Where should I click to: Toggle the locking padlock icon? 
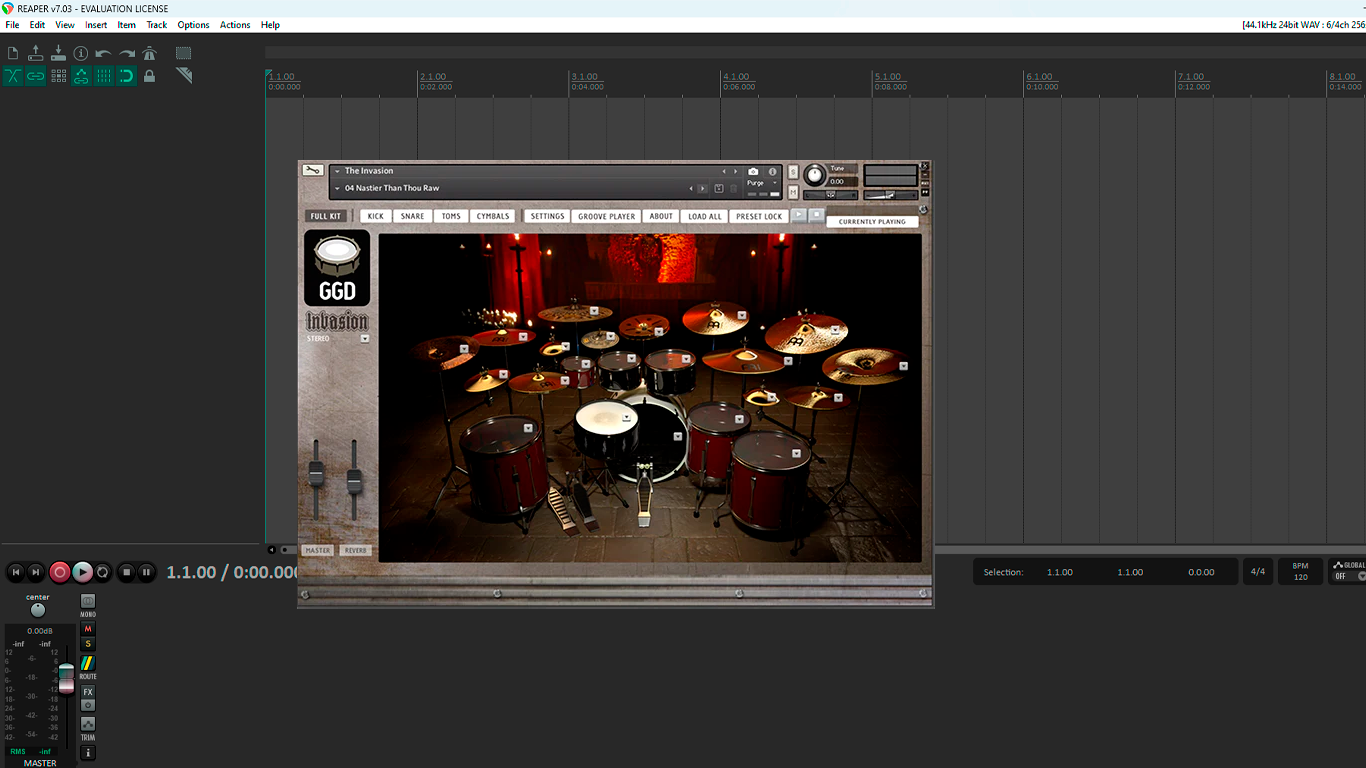[x=150, y=76]
